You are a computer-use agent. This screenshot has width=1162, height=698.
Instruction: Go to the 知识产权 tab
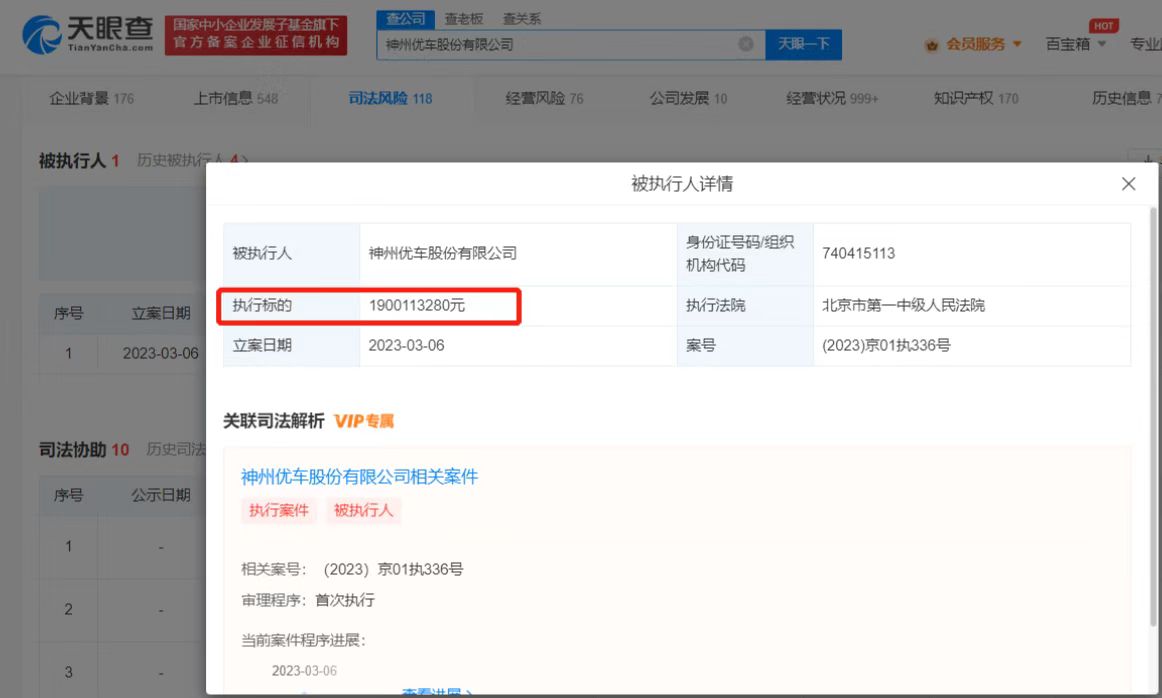point(976,99)
